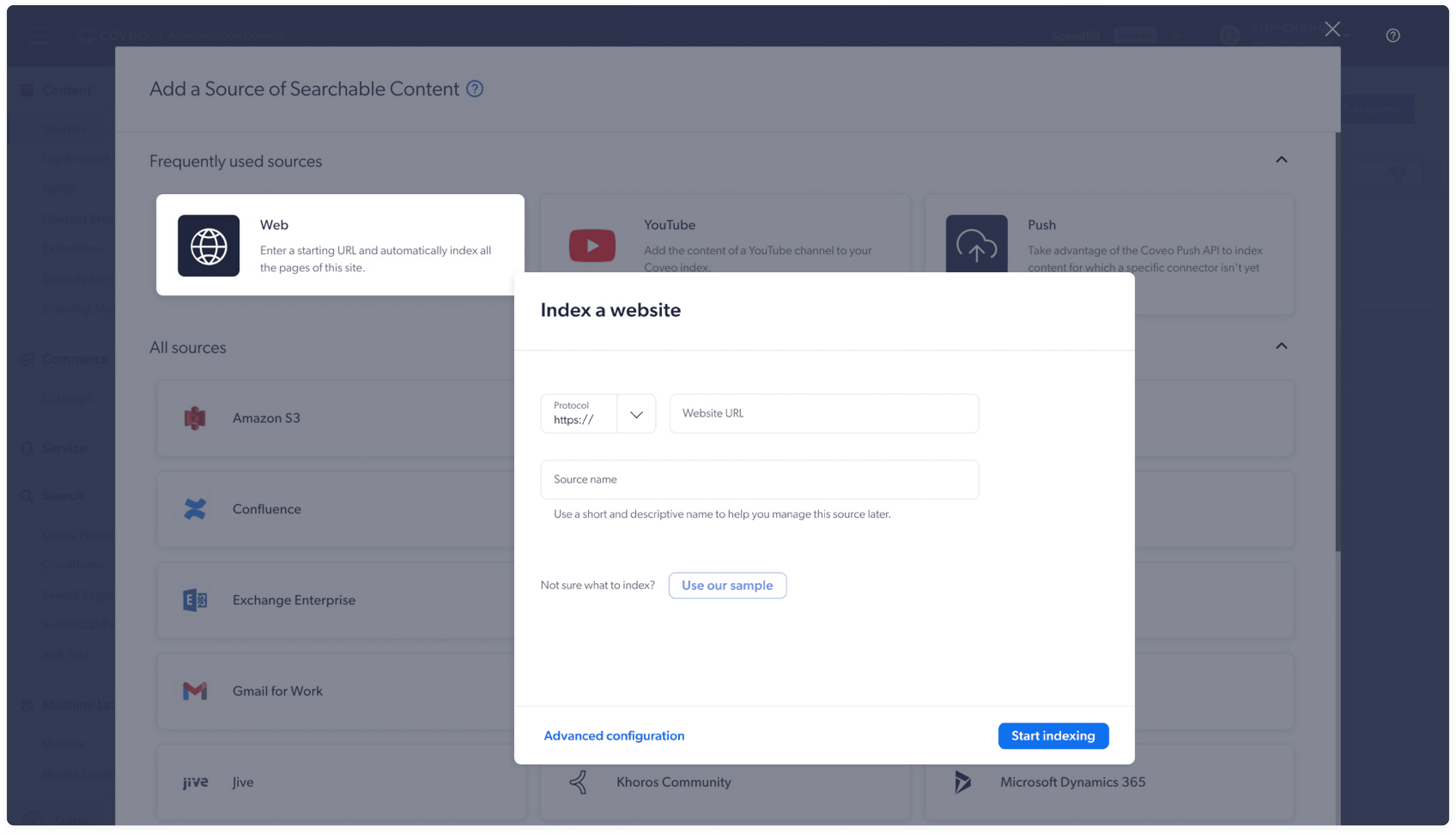Open Sources in sidebar

pos(64,128)
